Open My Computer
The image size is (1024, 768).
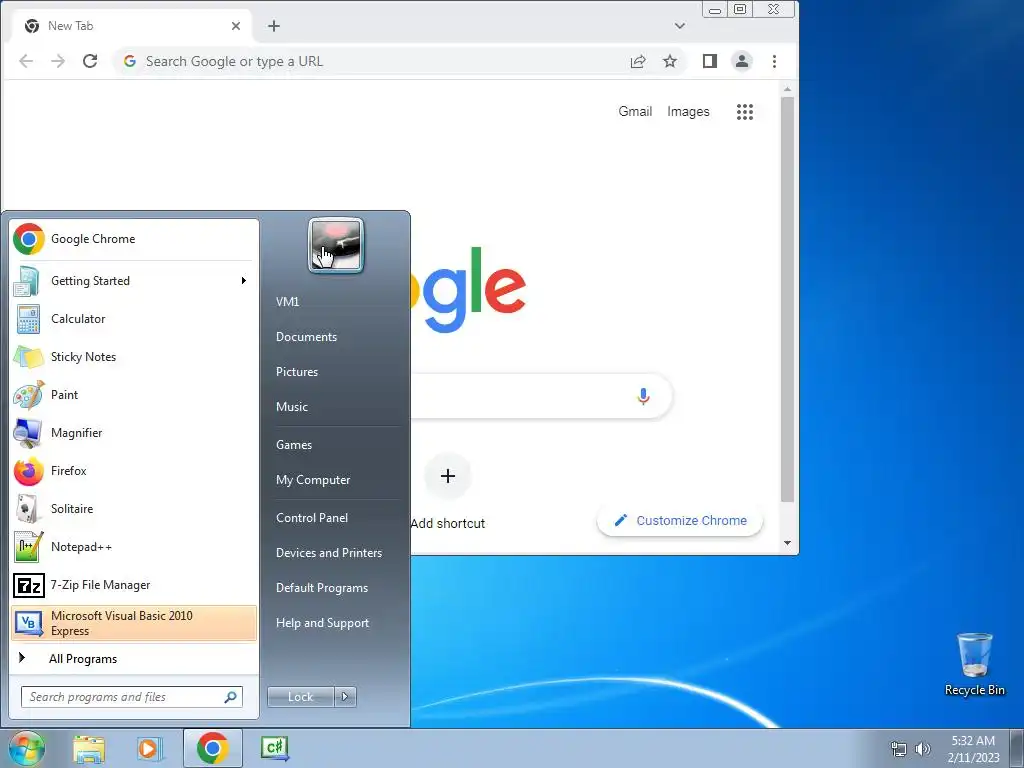click(x=313, y=480)
